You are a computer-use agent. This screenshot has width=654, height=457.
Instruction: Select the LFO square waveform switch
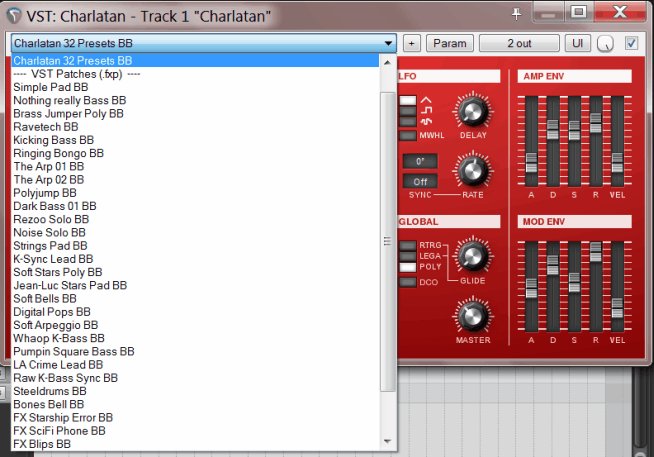tap(407, 111)
